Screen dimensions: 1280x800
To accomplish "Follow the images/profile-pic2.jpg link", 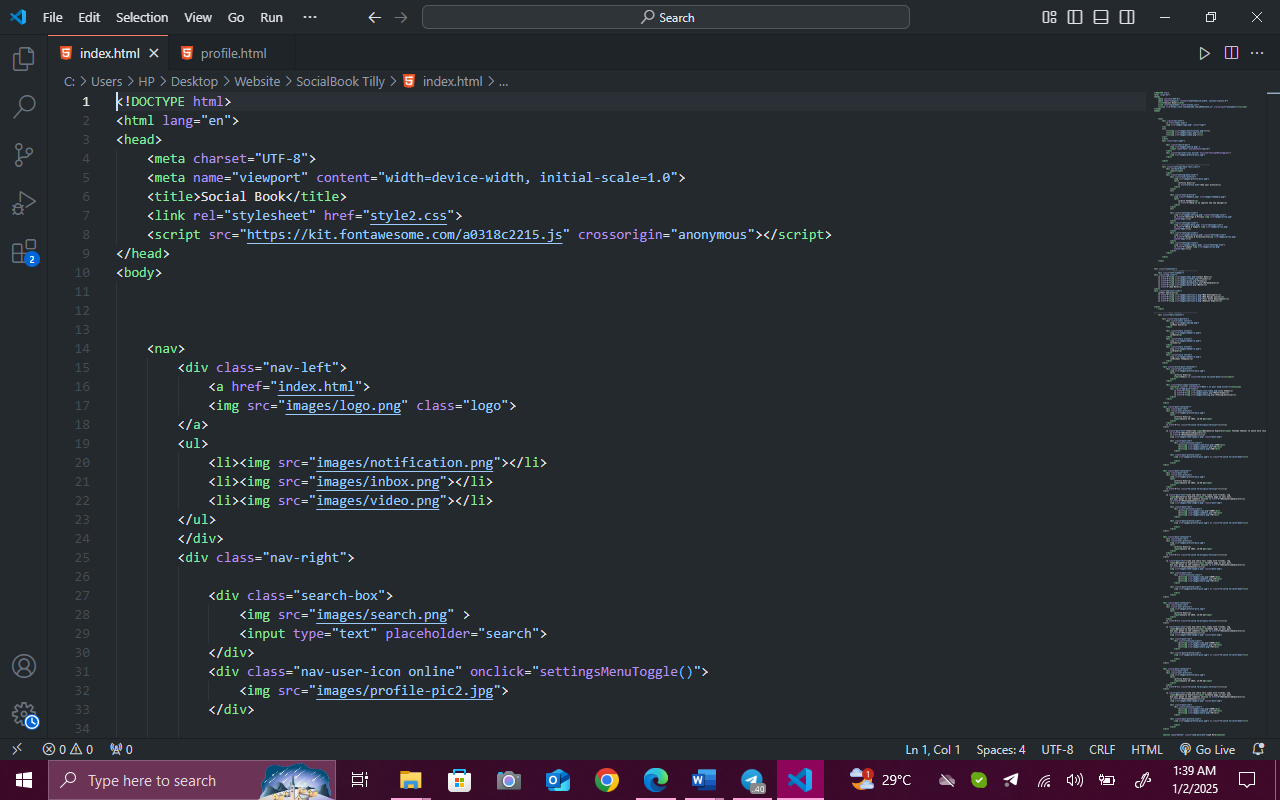I will 405,691.
